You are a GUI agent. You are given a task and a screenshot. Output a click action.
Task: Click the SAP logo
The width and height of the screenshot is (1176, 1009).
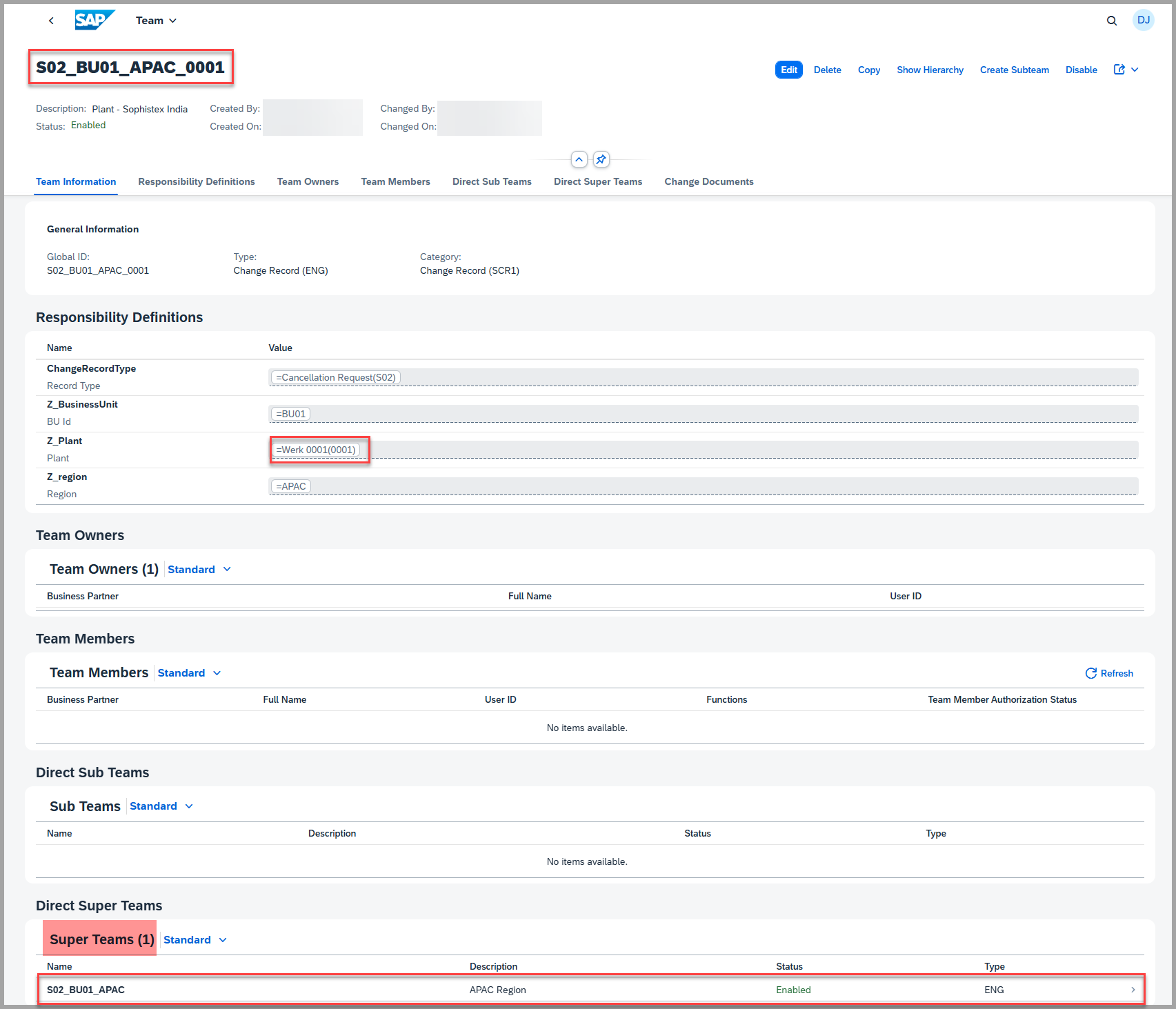pyautogui.click(x=94, y=20)
